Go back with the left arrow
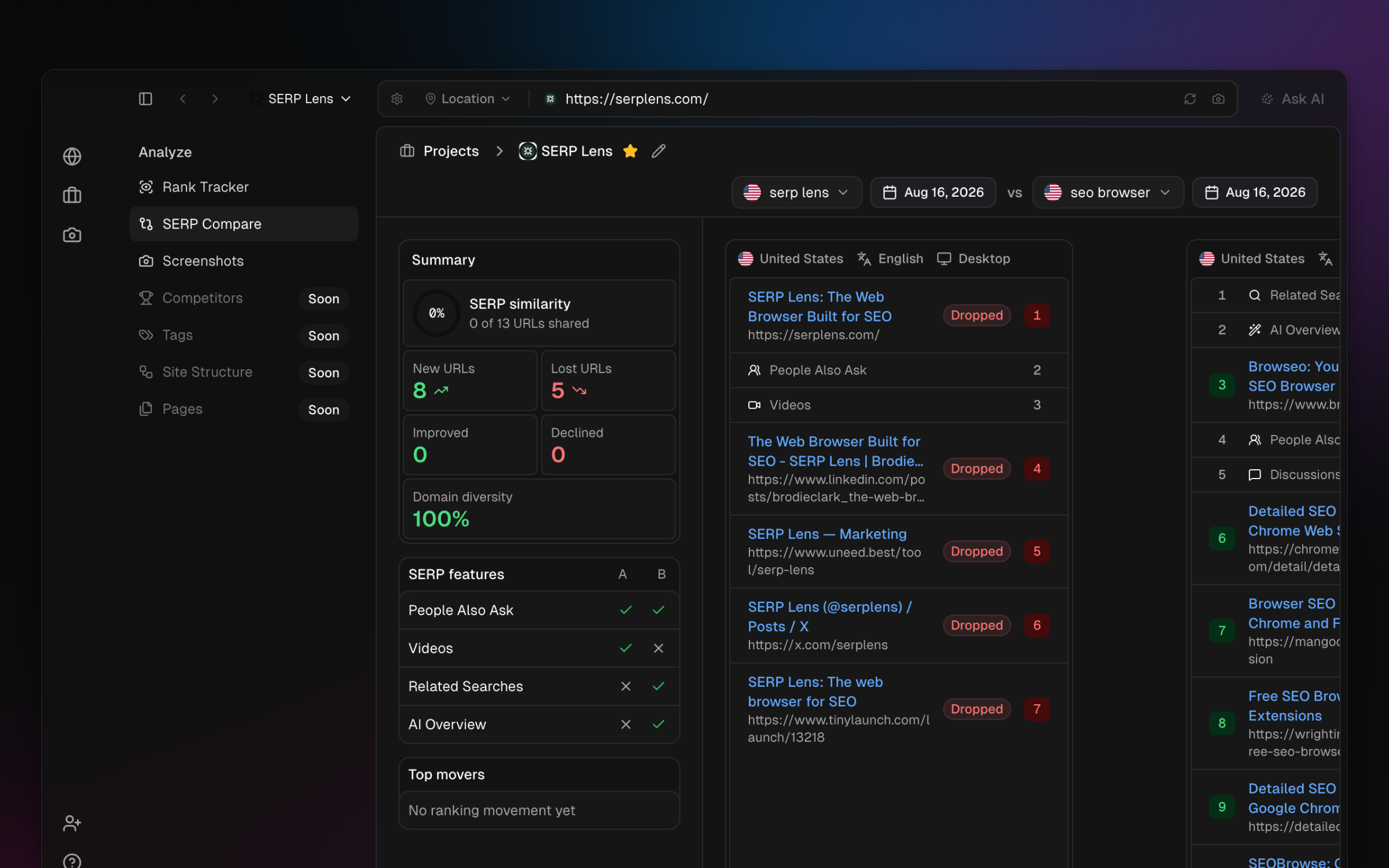This screenshot has width=1389, height=868. coord(183,99)
